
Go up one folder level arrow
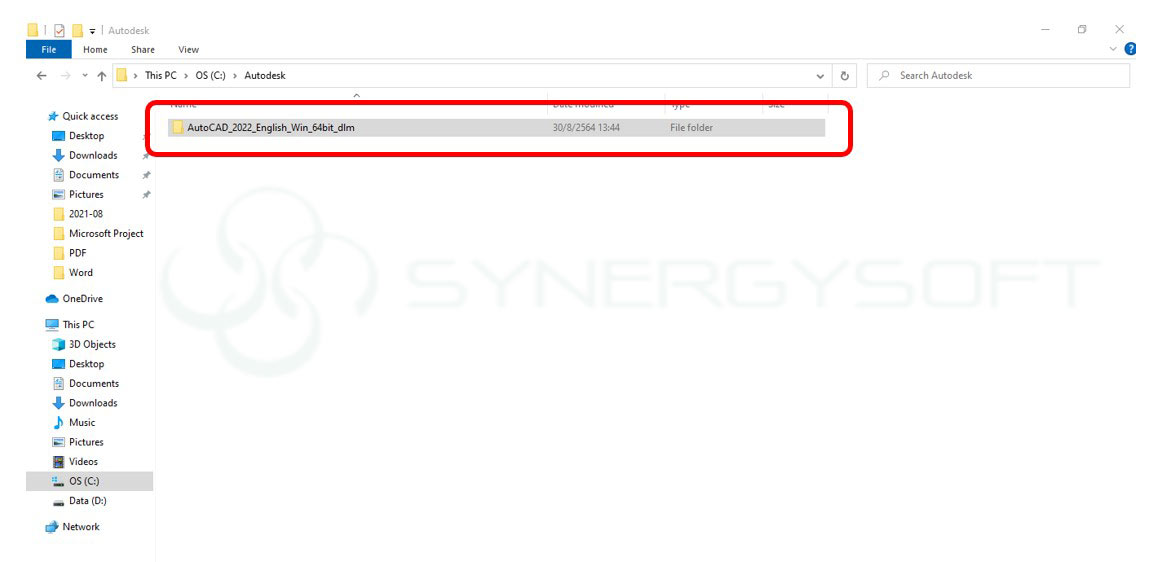click(101, 76)
